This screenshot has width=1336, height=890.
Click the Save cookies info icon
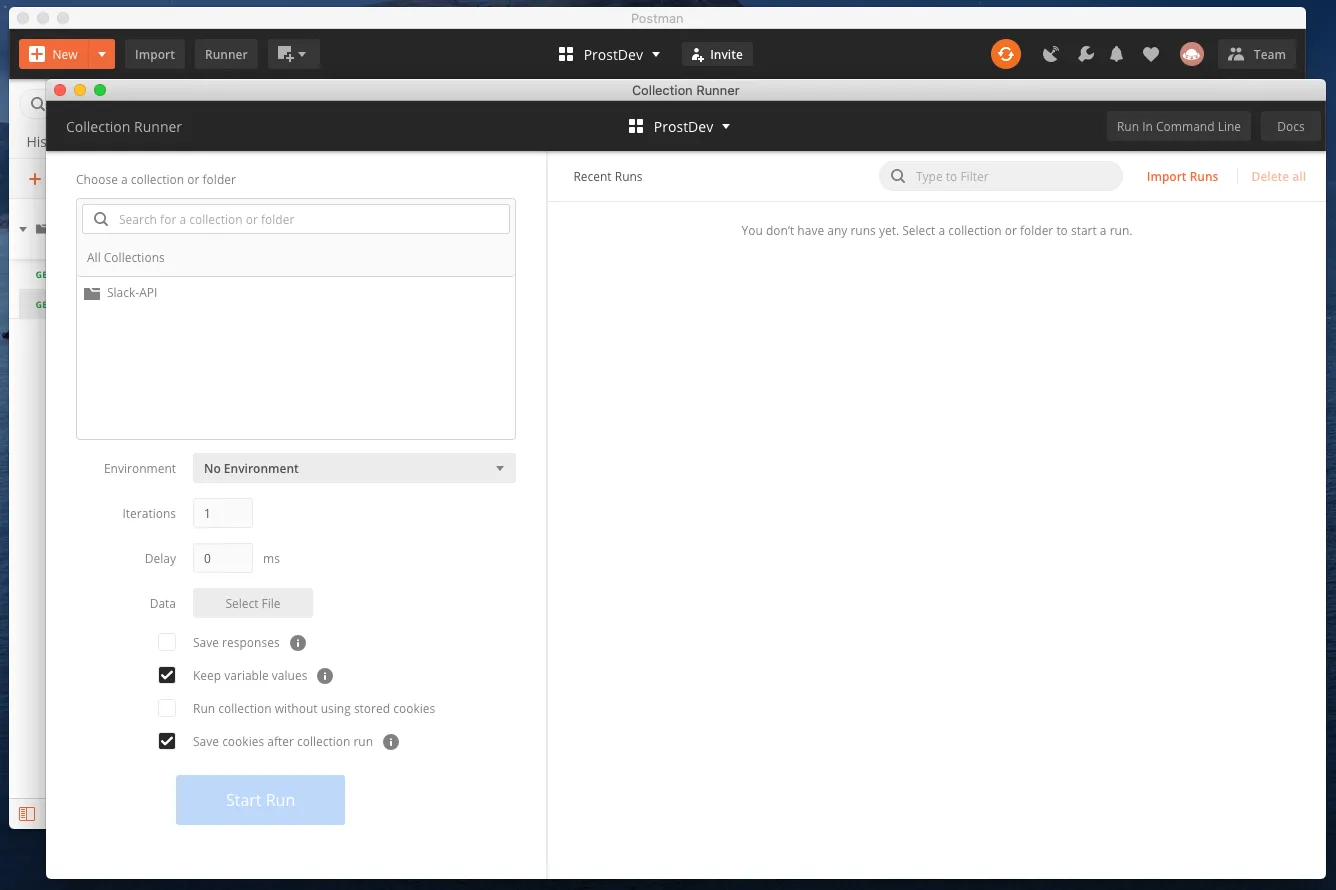click(391, 742)
